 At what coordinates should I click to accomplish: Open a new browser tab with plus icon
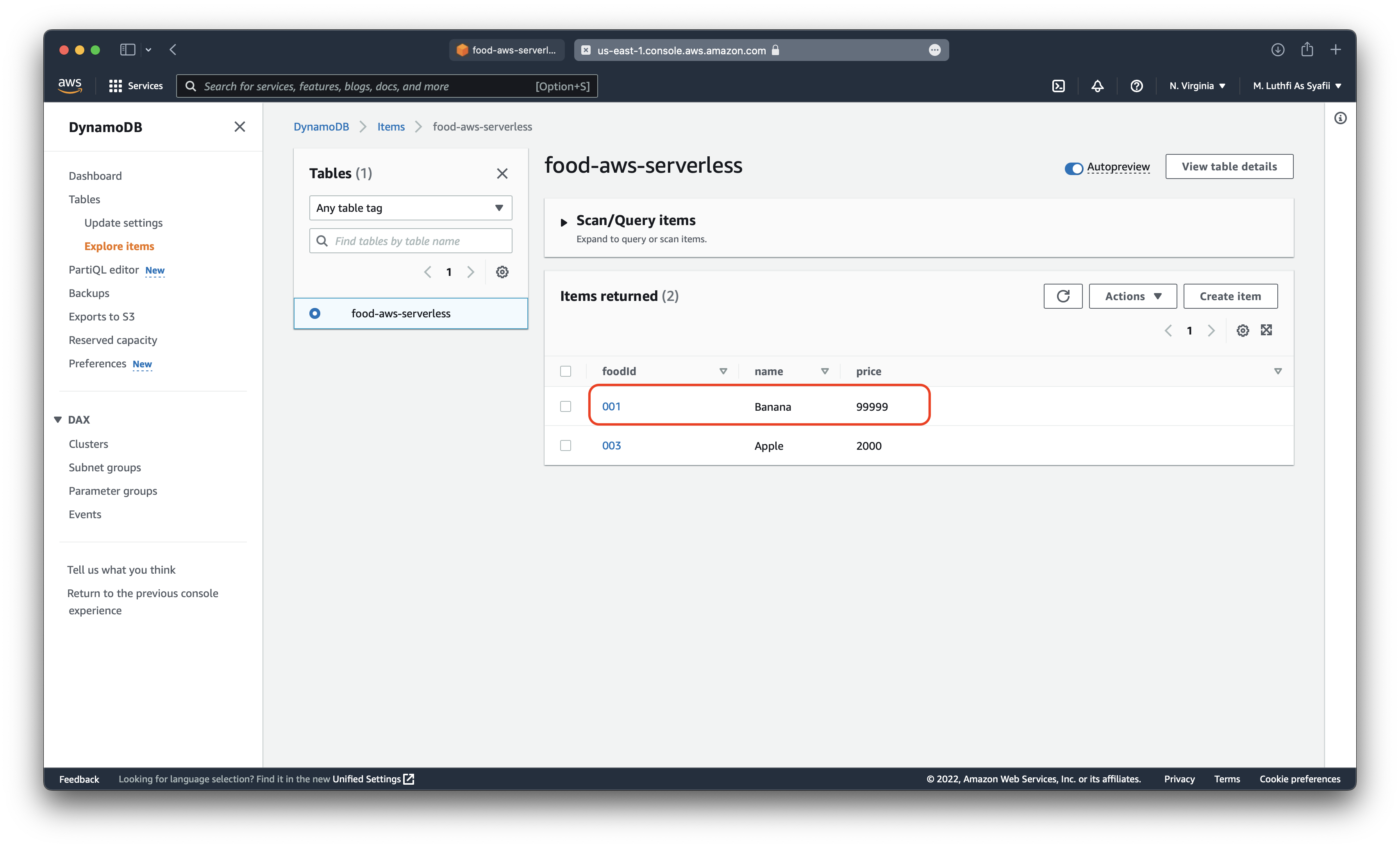tap(1335, 50)
